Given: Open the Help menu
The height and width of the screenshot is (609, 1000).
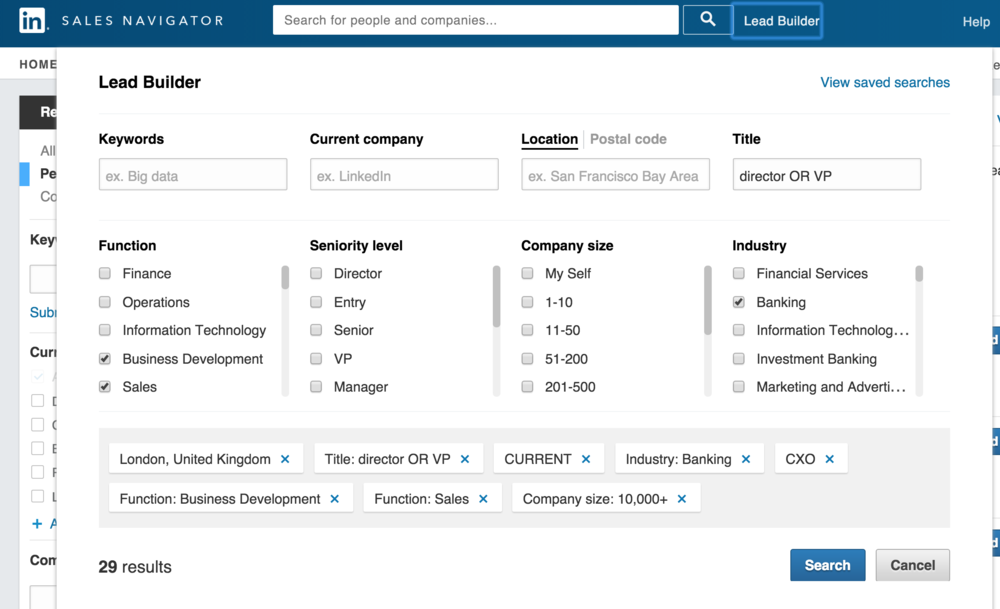Looking at the screenshot, I should (x=976, y=22).
